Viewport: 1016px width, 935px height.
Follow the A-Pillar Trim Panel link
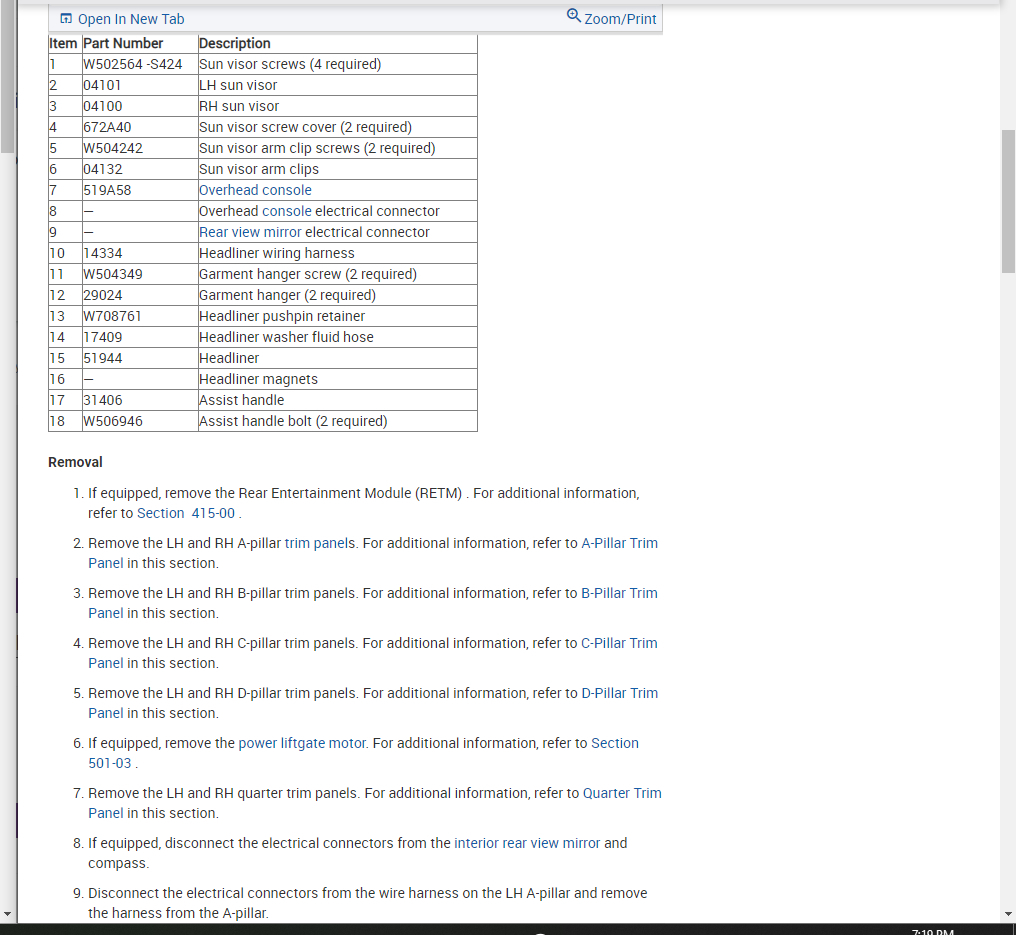pos(619,543)
